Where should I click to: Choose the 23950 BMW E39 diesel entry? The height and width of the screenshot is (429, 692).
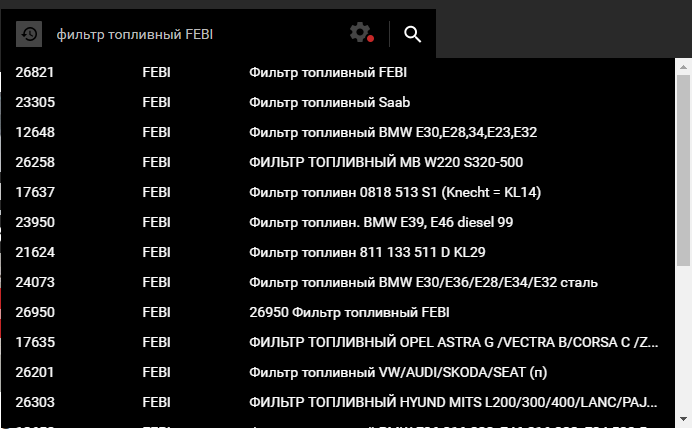click(x=338, y=222)
